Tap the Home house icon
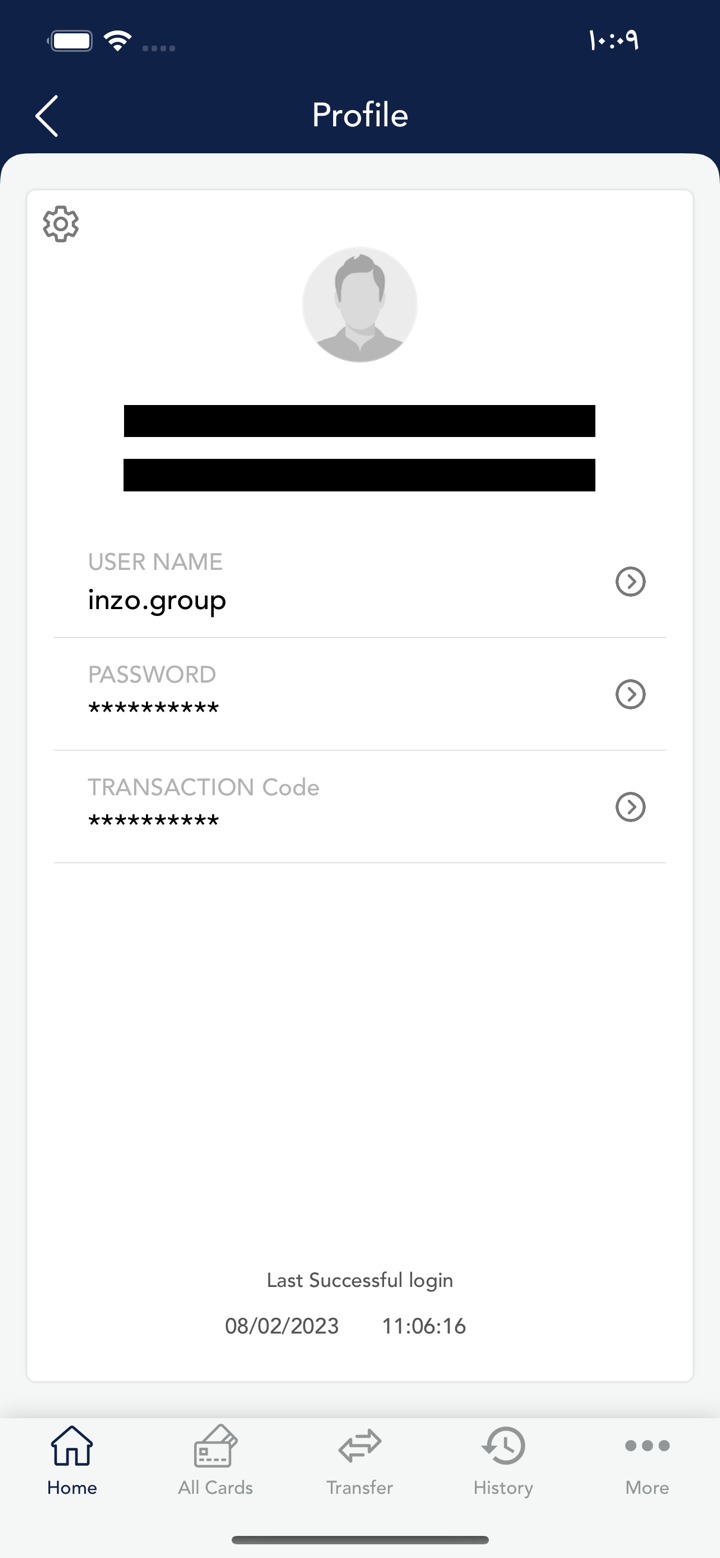 pyautogui.click(x=72, y=1446)
